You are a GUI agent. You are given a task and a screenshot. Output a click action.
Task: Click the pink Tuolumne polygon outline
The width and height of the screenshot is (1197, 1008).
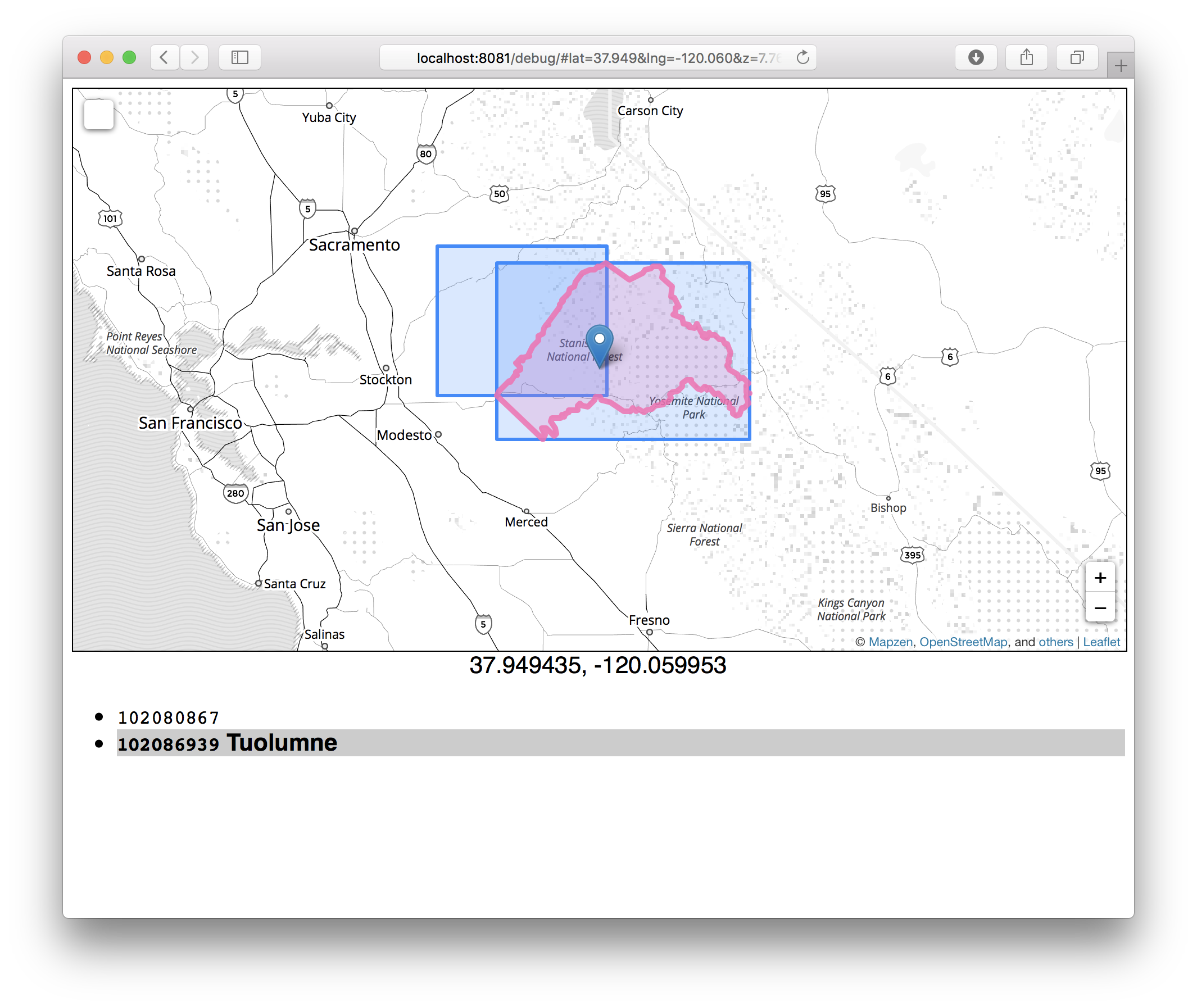pos(631,279)
